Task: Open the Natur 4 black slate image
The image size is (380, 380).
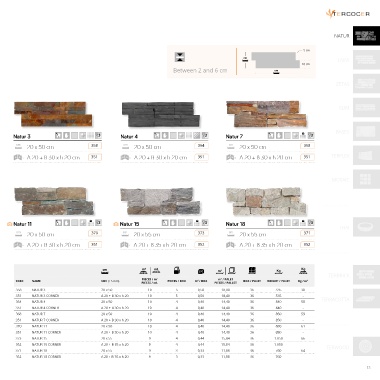Action: (161, 114)
